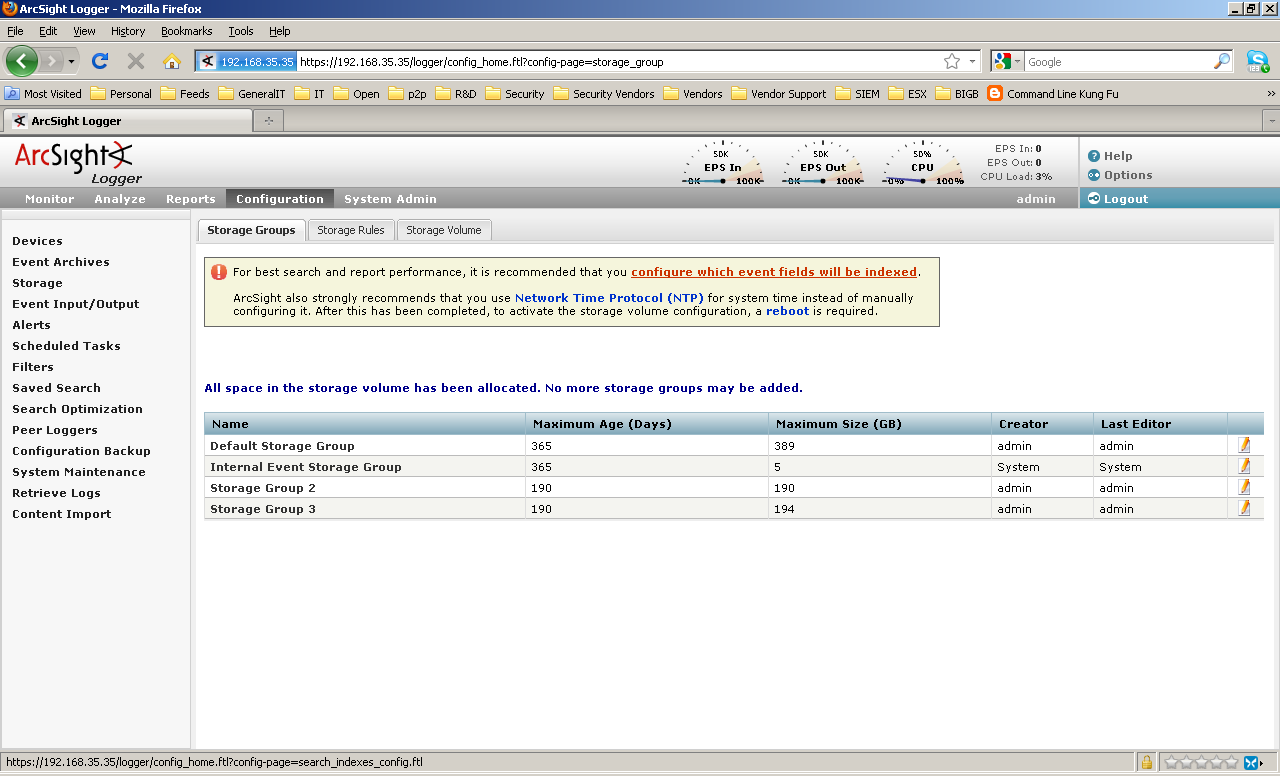1280x776 pixels.
Task: Open Content Import in the sidebar
Action: [62, 514]
